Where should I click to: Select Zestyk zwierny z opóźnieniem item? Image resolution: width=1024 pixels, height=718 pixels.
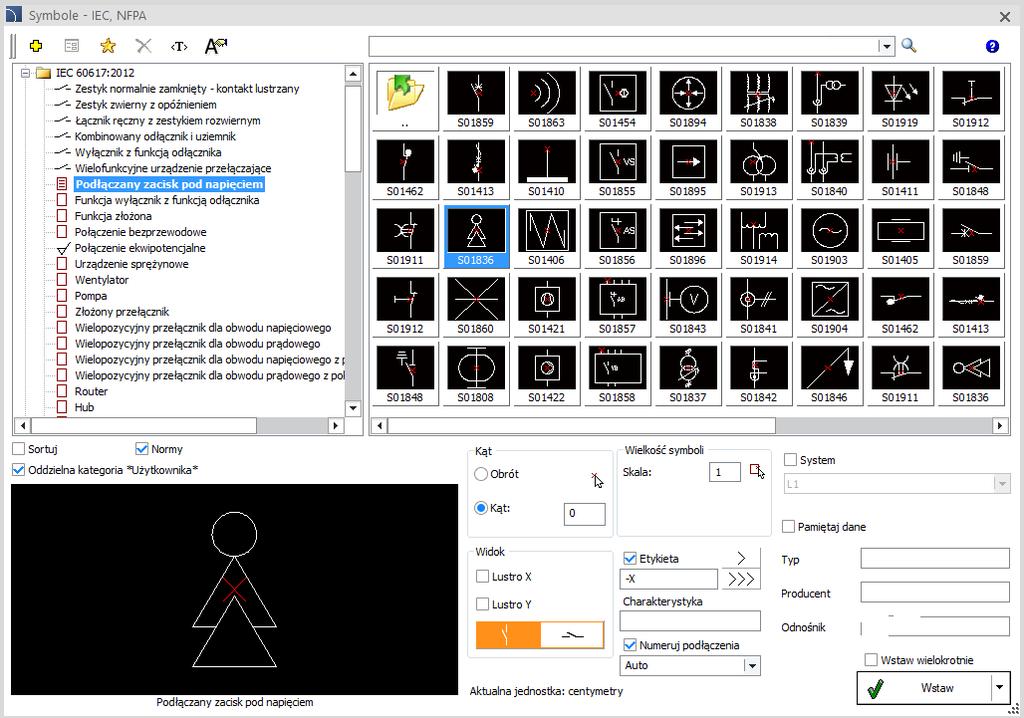[145, 105]
